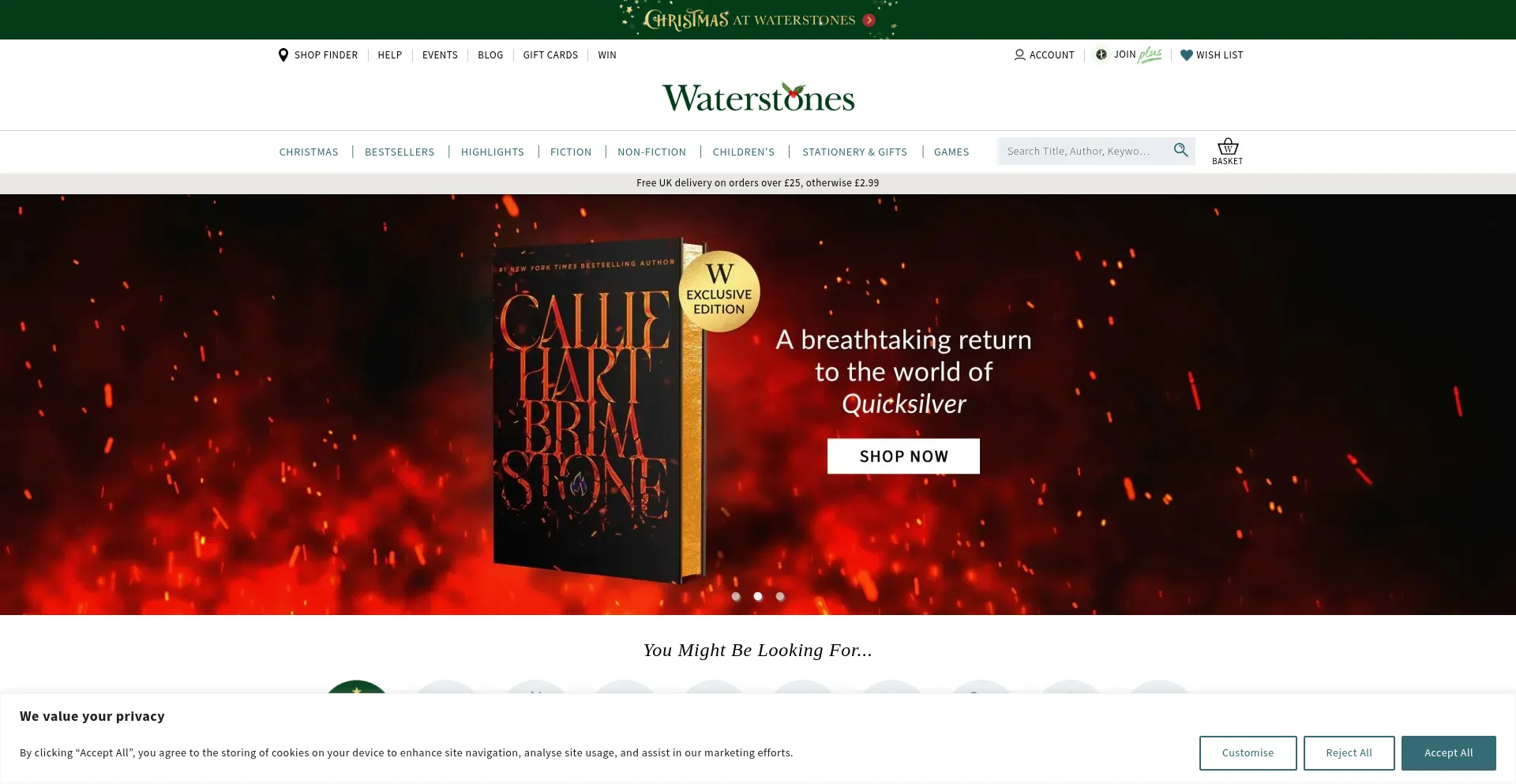Screen dimensions: 1516x784
Task: Open the Children's category menu
Action: coord(744,152)
